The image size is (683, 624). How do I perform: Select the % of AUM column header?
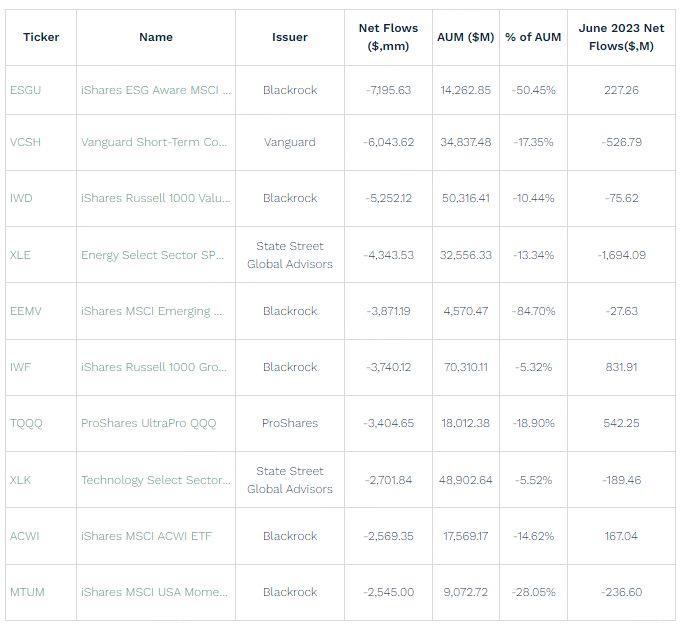point(533,37)
